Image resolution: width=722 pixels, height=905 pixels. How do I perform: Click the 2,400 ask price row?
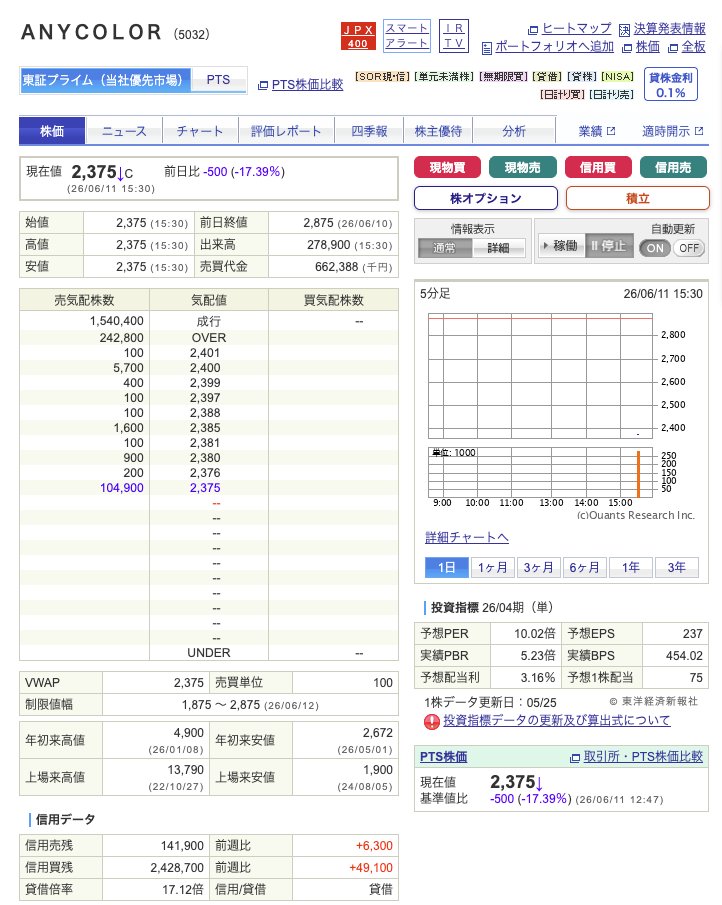coord(209,368)
